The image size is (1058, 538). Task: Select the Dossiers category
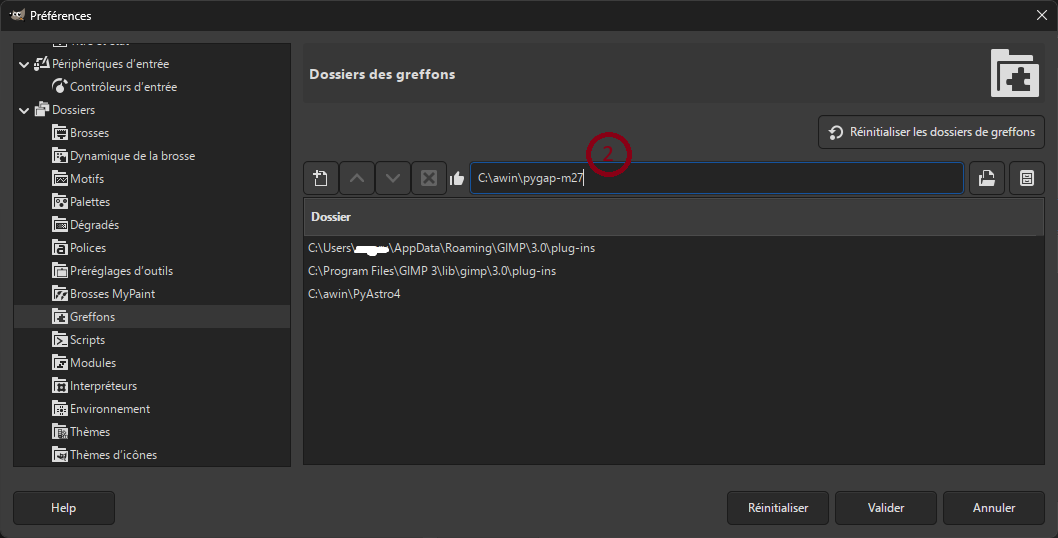pyautogui.click(x=74, y=110)
